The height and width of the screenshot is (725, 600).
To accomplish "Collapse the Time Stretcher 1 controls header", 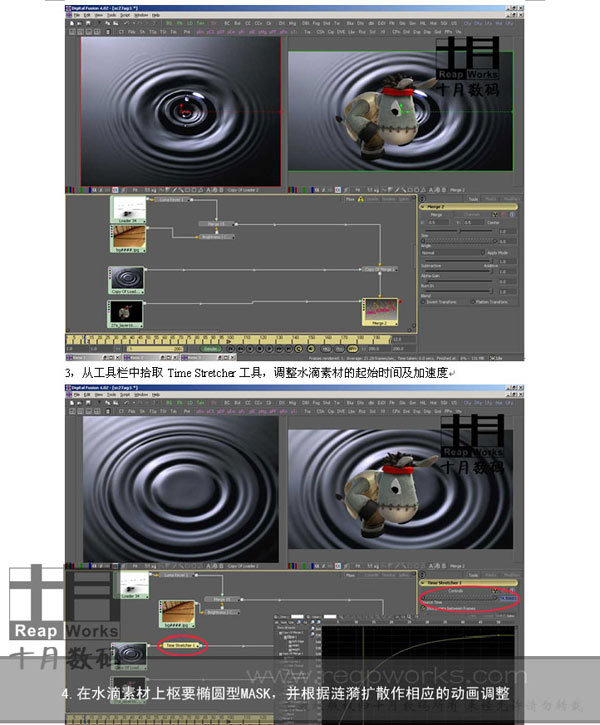I will [x=423, y=583].
